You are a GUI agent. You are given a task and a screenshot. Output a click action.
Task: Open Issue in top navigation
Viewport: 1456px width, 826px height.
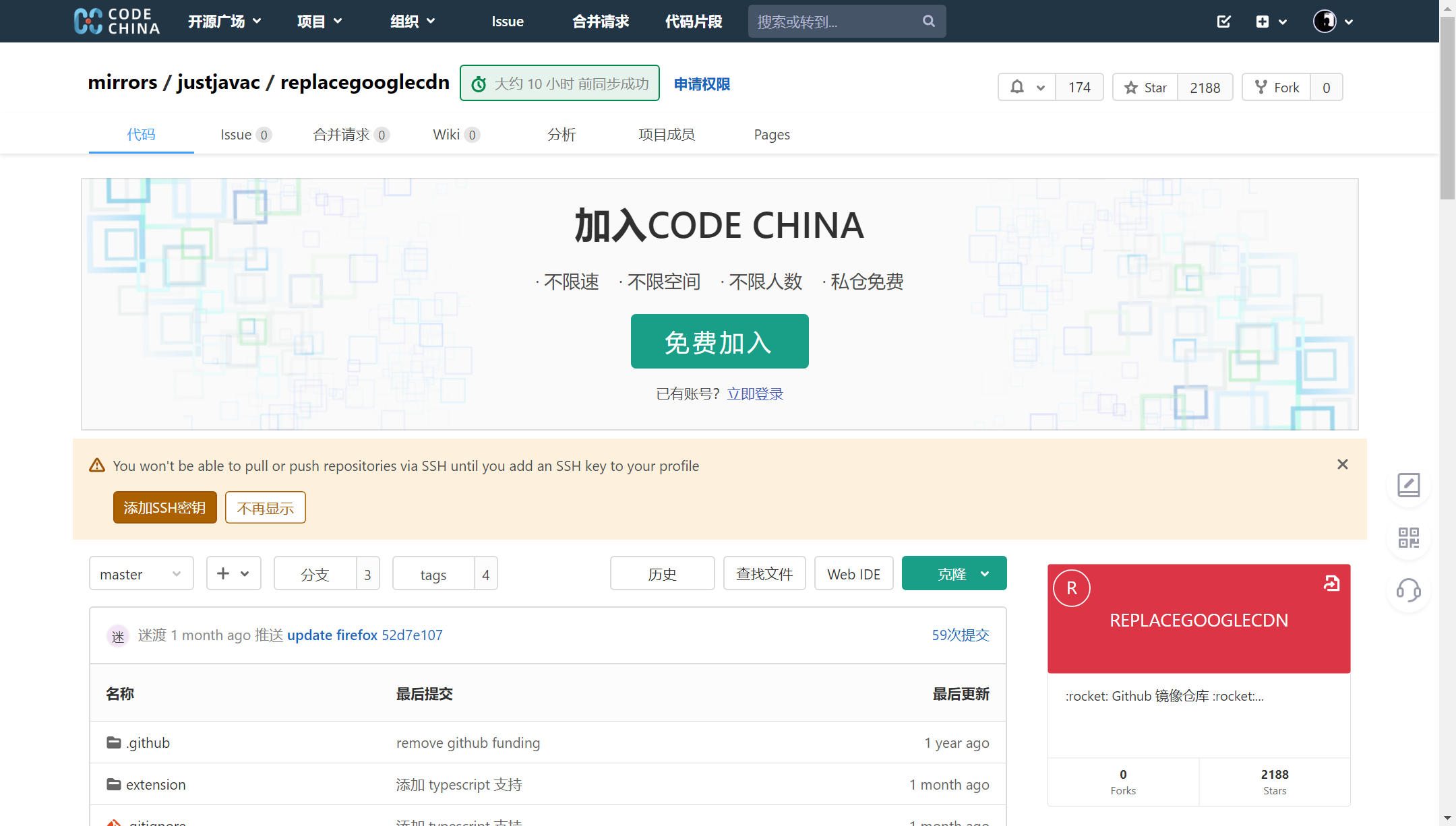[508, 21]
